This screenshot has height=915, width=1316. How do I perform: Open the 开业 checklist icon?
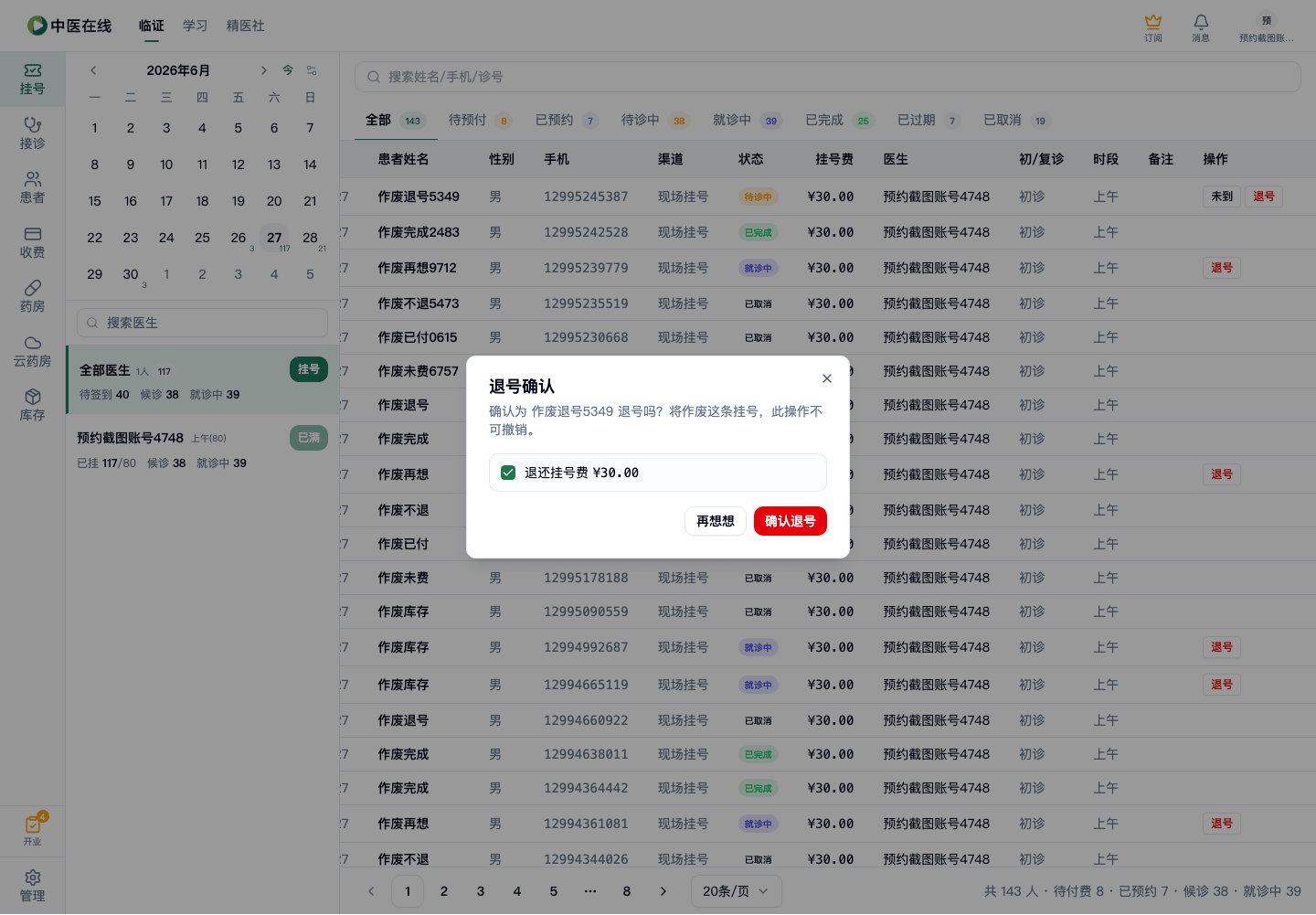(x=32, y=830)
